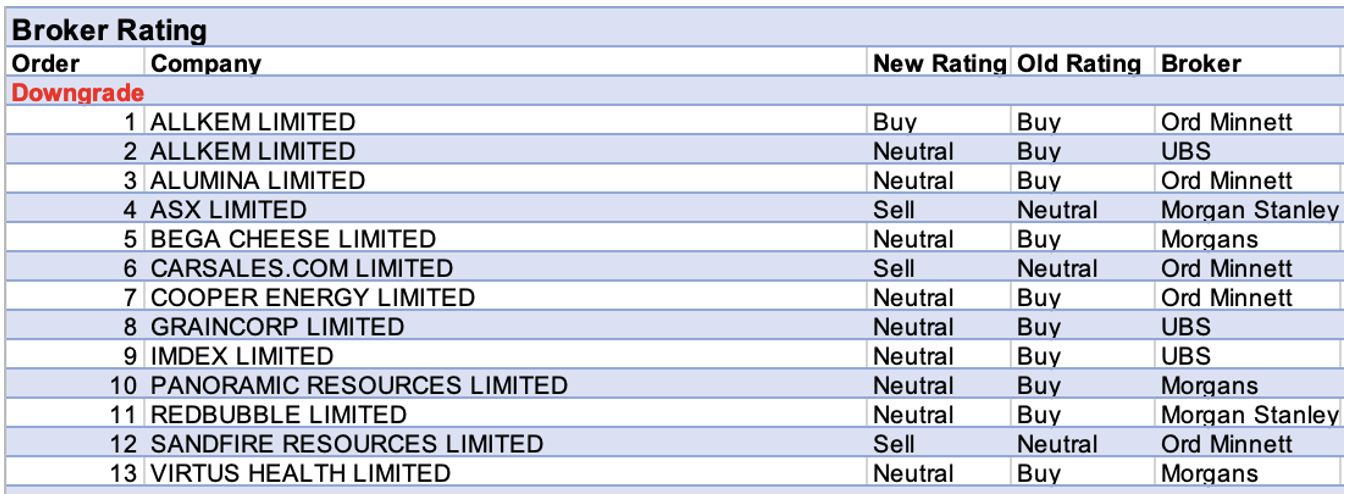This screenshot has height=494, width=1350.
Task: Select the IMDEX LIMITED cell
Action: tap(242, 356)
